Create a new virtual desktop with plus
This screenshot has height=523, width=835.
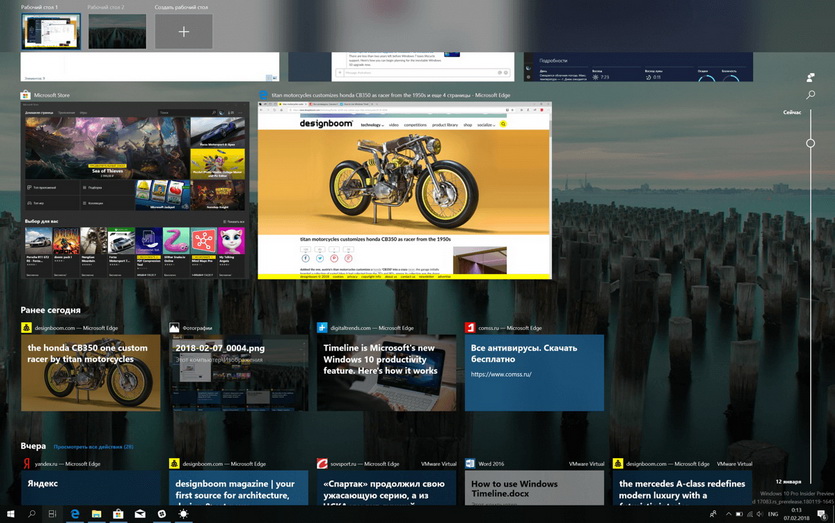(184, 32)
